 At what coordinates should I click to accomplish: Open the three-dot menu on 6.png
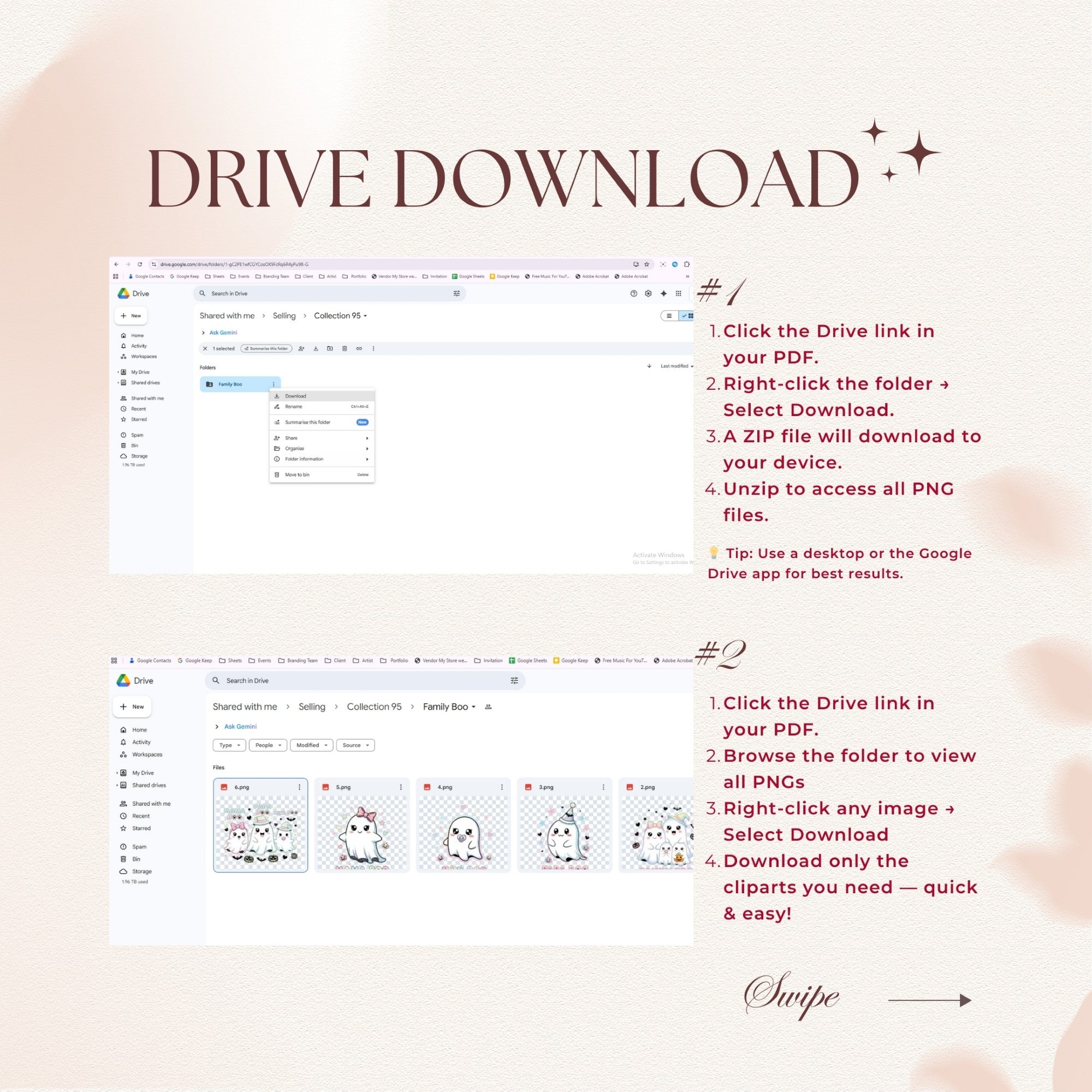click(300, 787)
